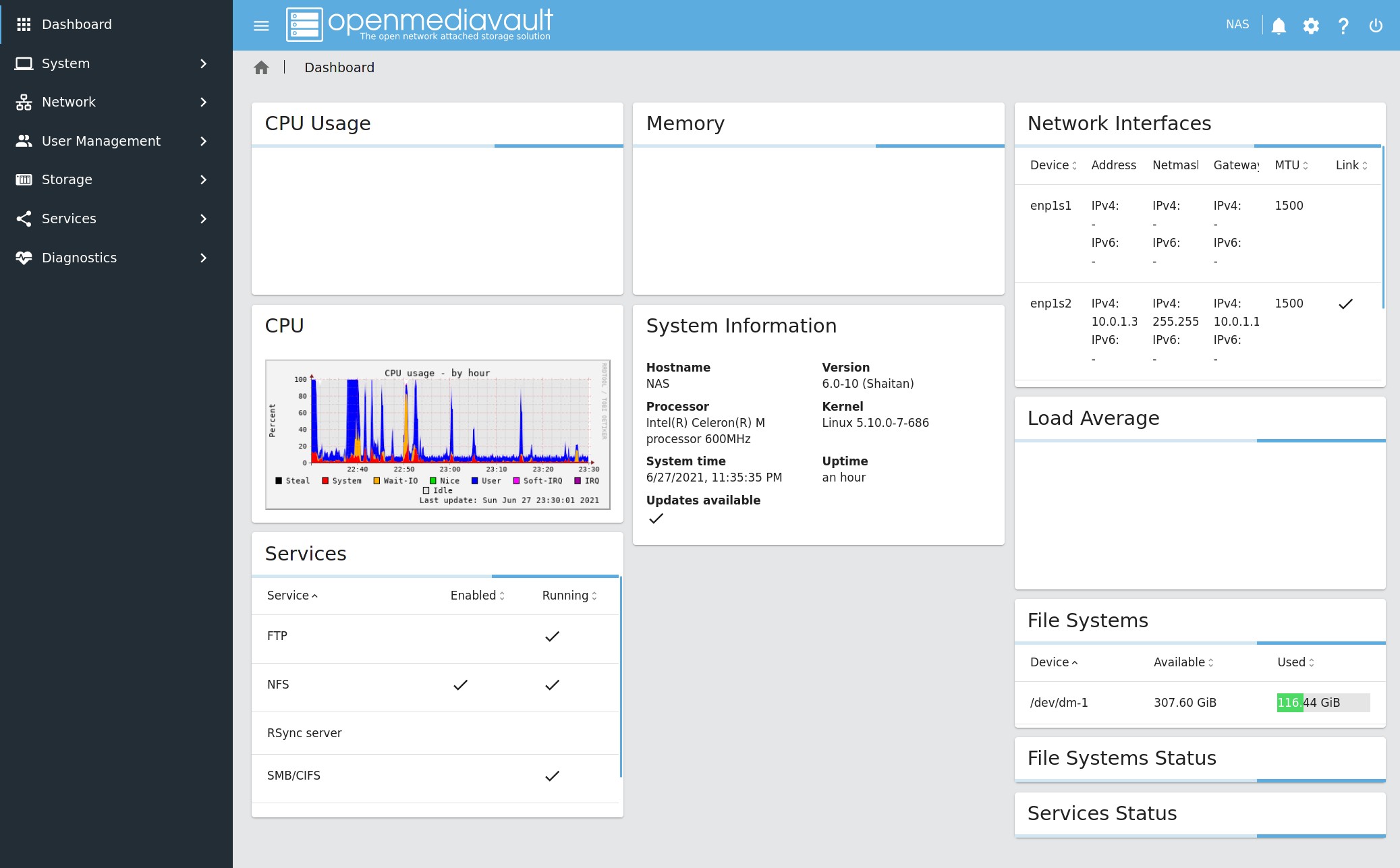Viewport: 1400px width, 868px height.
Task: Open the help question mark
Action: (1343, 26)
